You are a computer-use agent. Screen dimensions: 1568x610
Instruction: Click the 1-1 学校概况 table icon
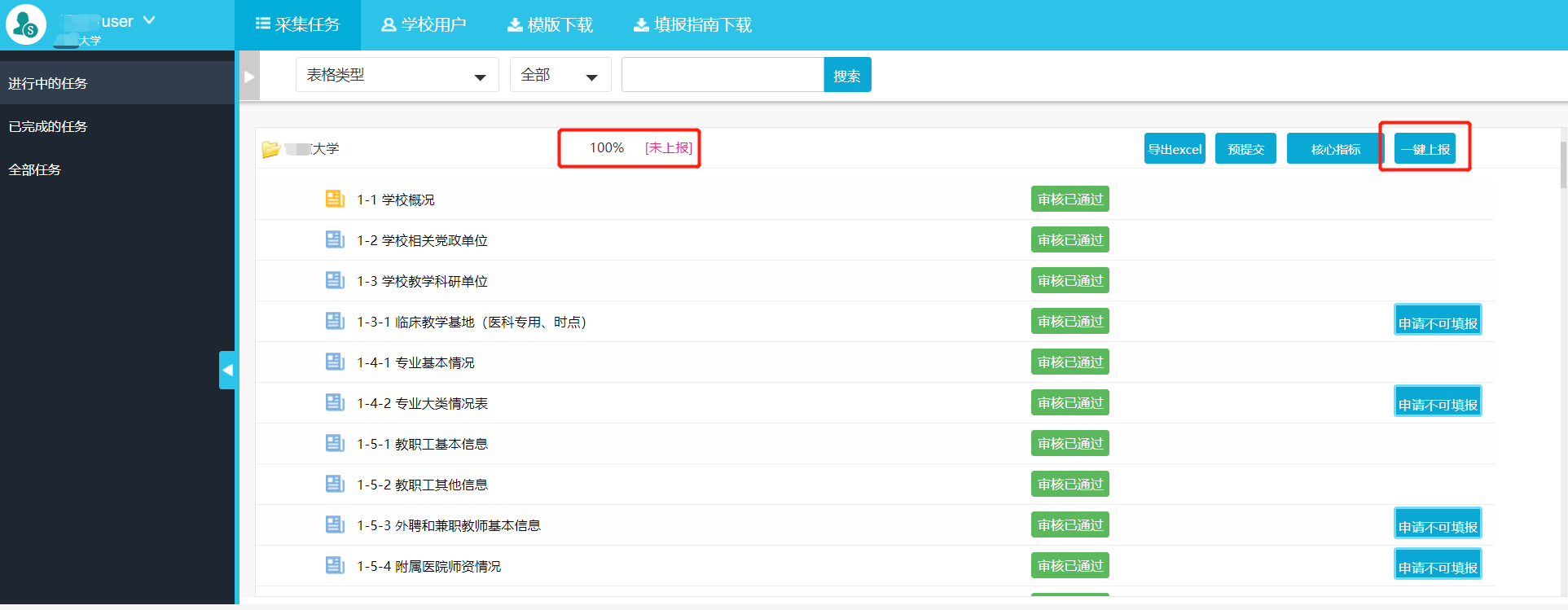pyautogui.click(x=335, y=199)
